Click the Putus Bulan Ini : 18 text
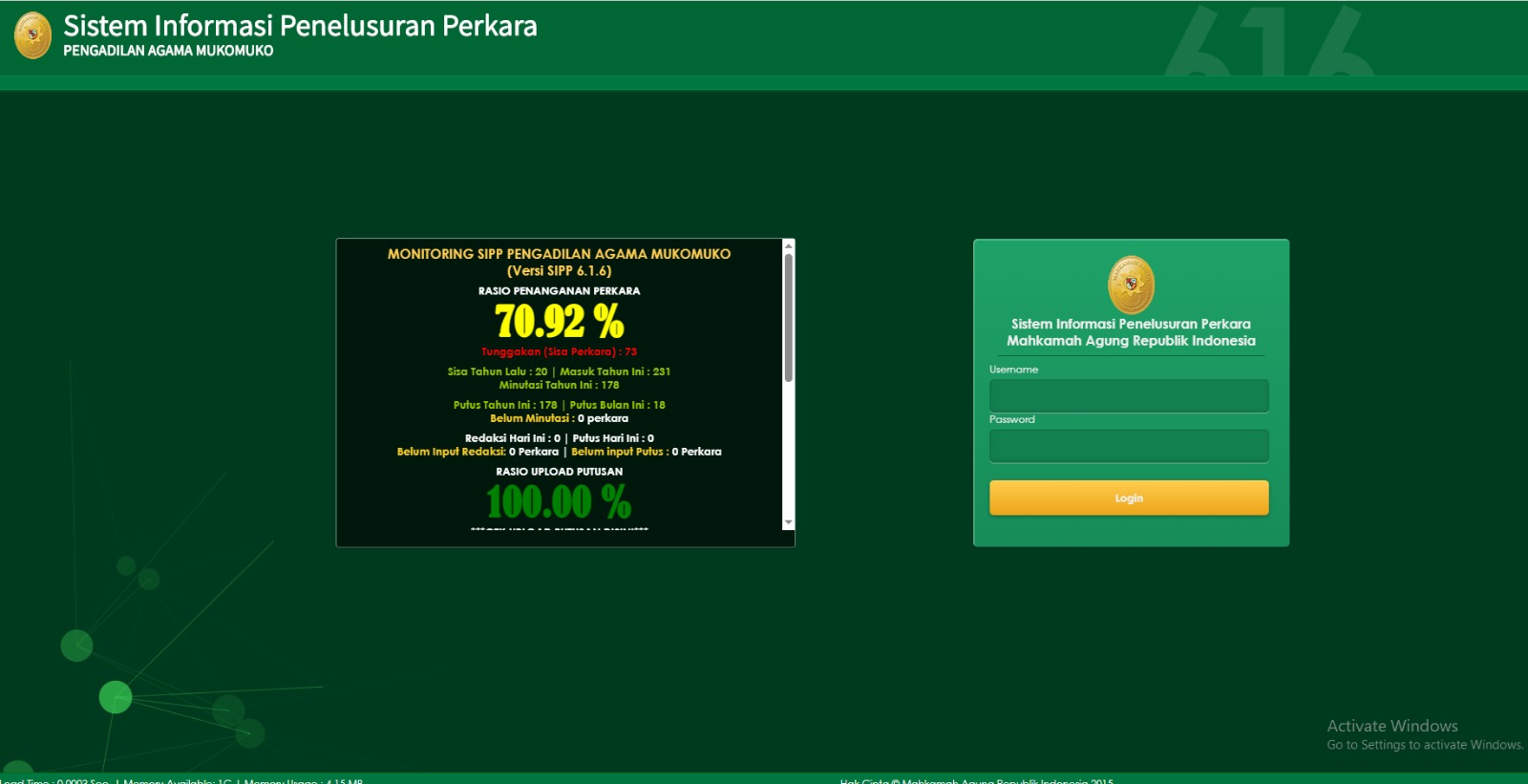The height and width of the screenshot is (784, 1528). point(618,406)
